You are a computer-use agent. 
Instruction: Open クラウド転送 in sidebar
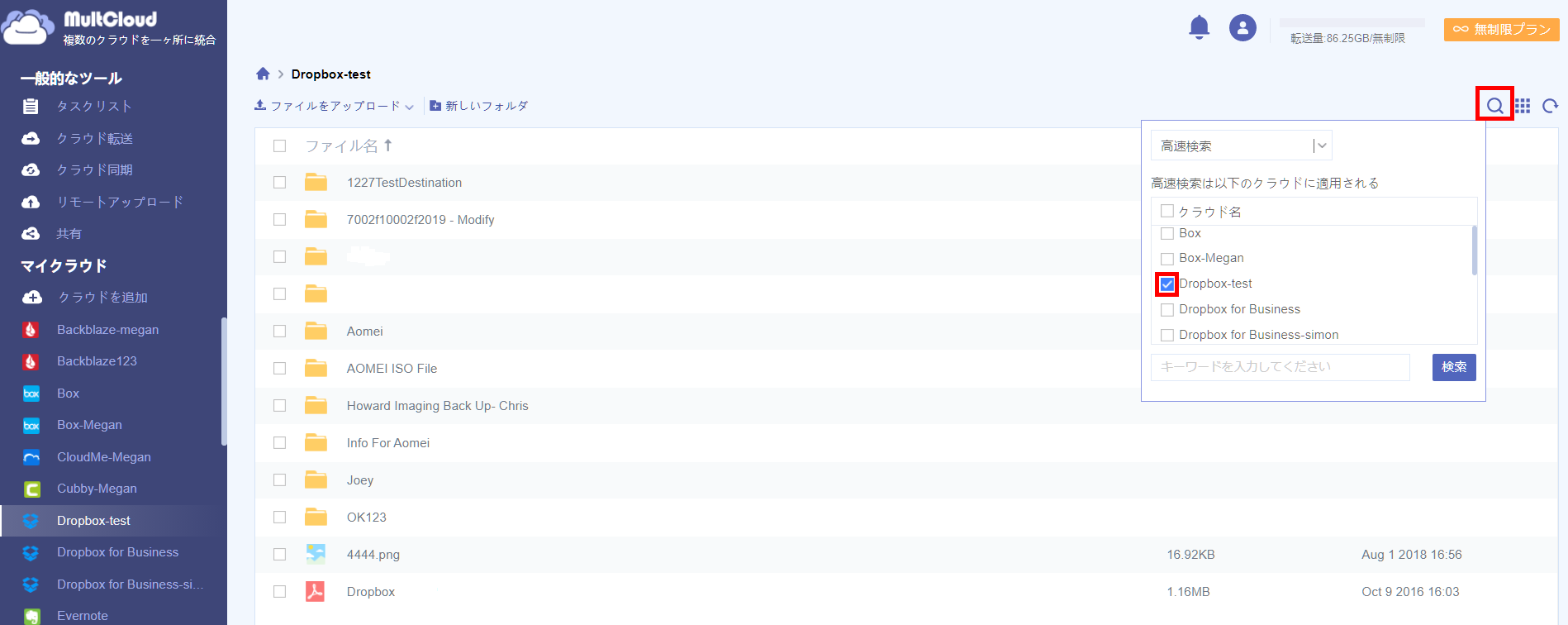point(94,138)
